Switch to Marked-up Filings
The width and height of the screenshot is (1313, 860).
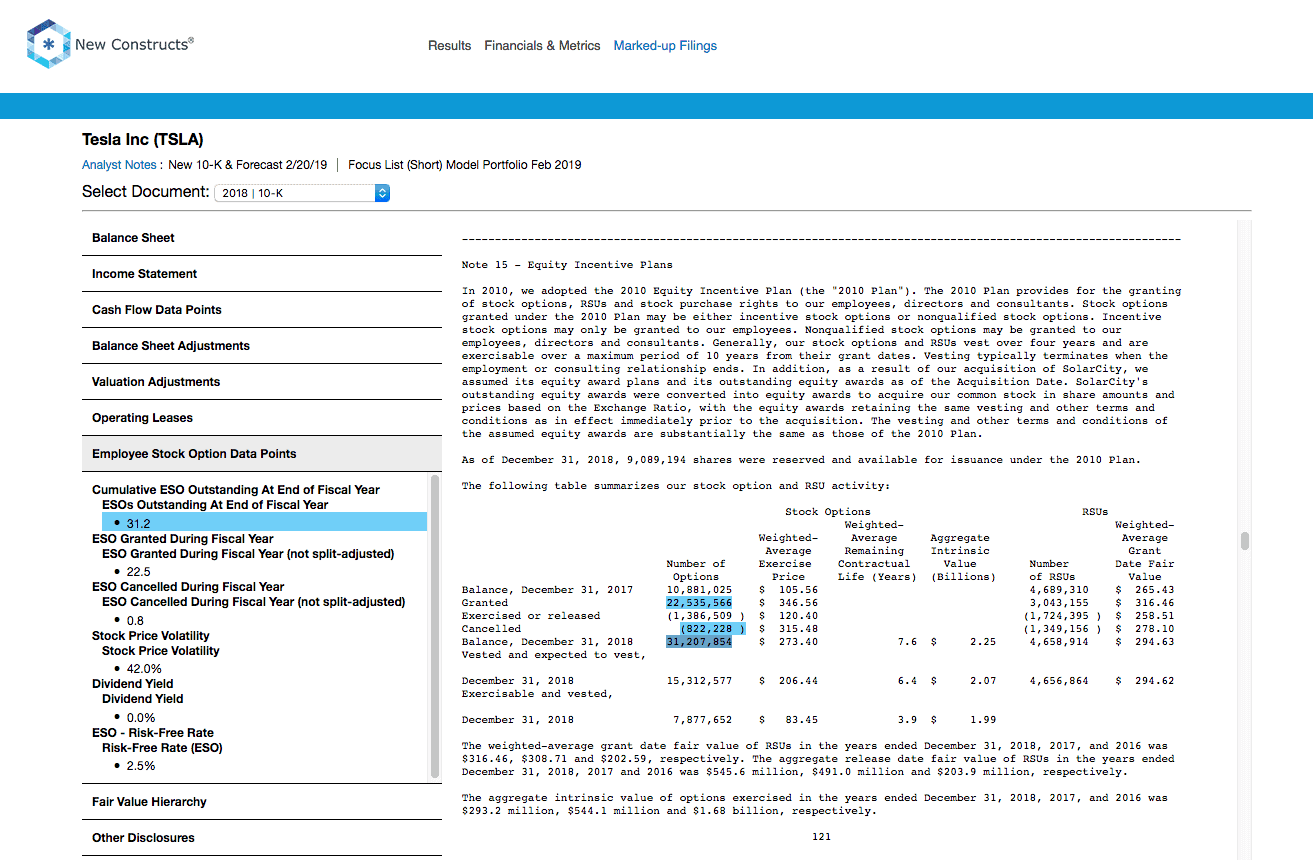pyautogui.click(x=665, y=46)
